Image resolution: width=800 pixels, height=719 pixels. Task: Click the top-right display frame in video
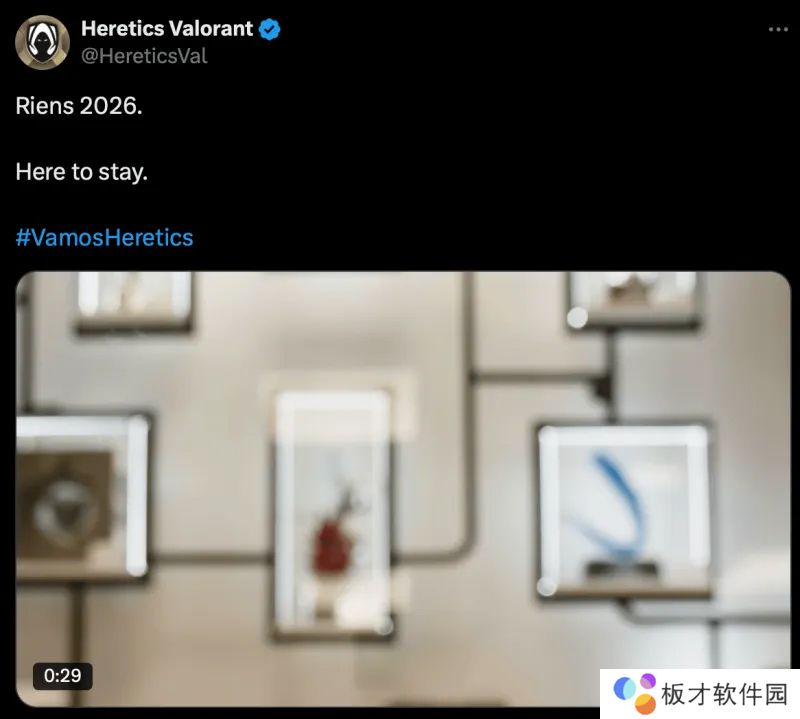coord(633,299)
